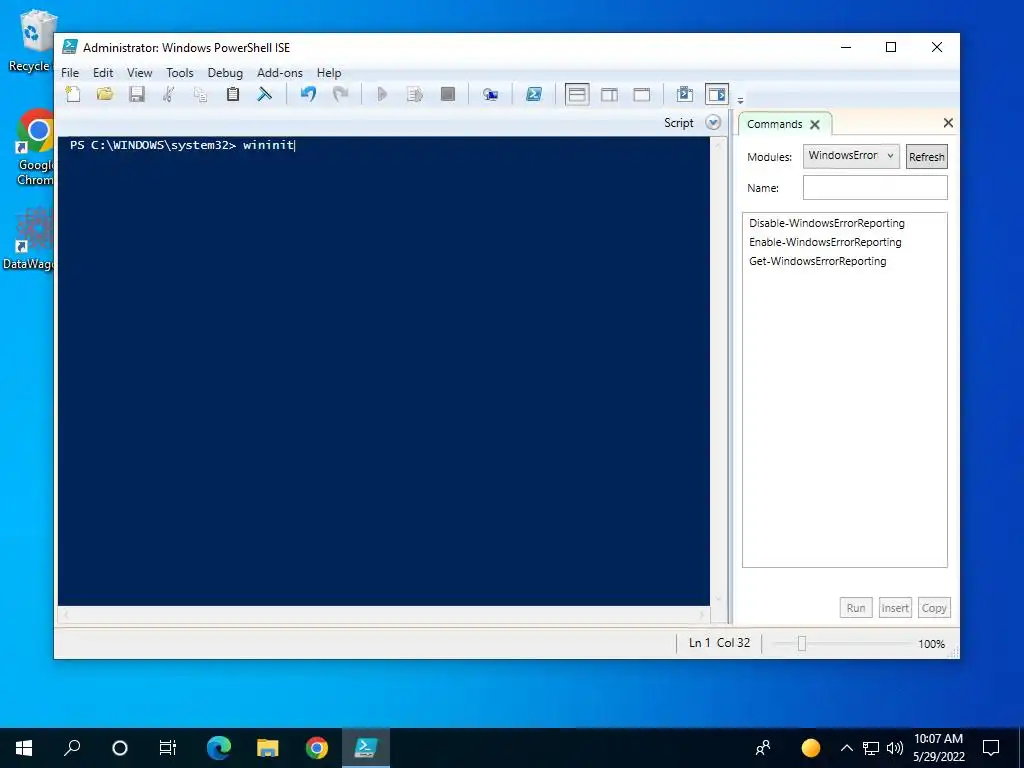1024x768 pixels.
Task: Open the notification center icon
Action: click(x=991, y=748)
